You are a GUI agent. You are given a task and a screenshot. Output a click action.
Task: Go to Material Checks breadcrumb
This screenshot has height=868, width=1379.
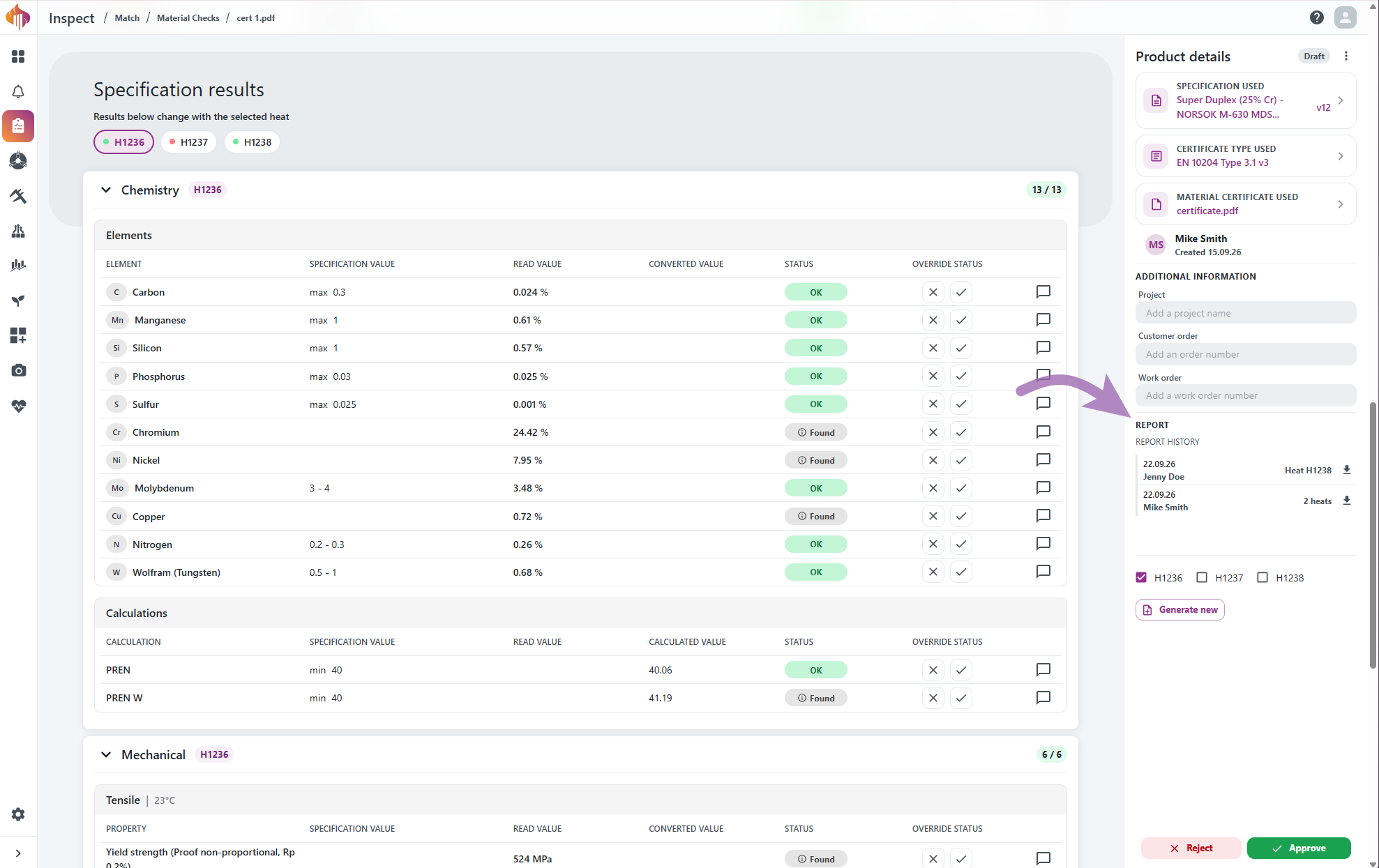(x=188, y=18)
